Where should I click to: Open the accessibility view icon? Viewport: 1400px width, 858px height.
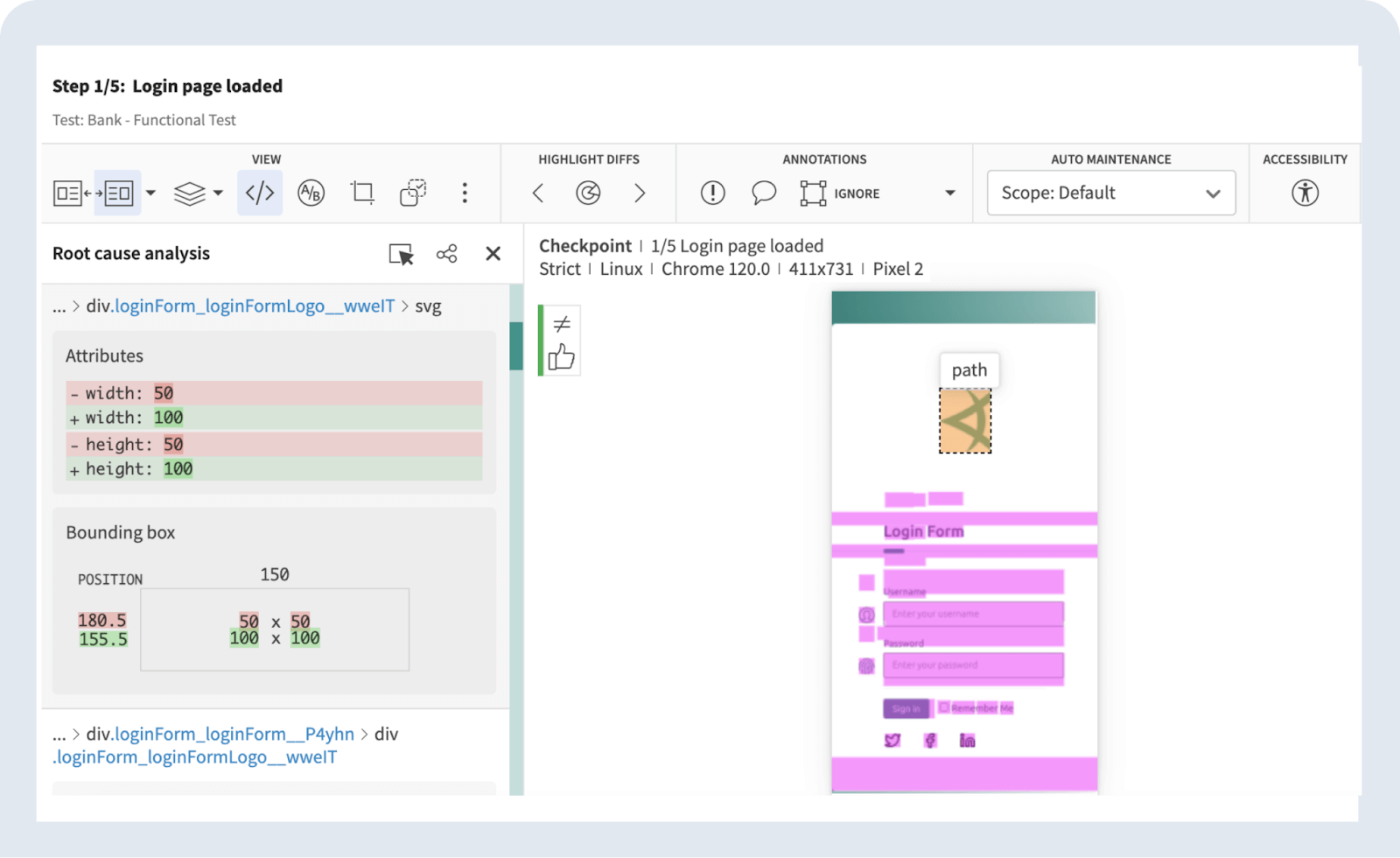coord(1305,193)
